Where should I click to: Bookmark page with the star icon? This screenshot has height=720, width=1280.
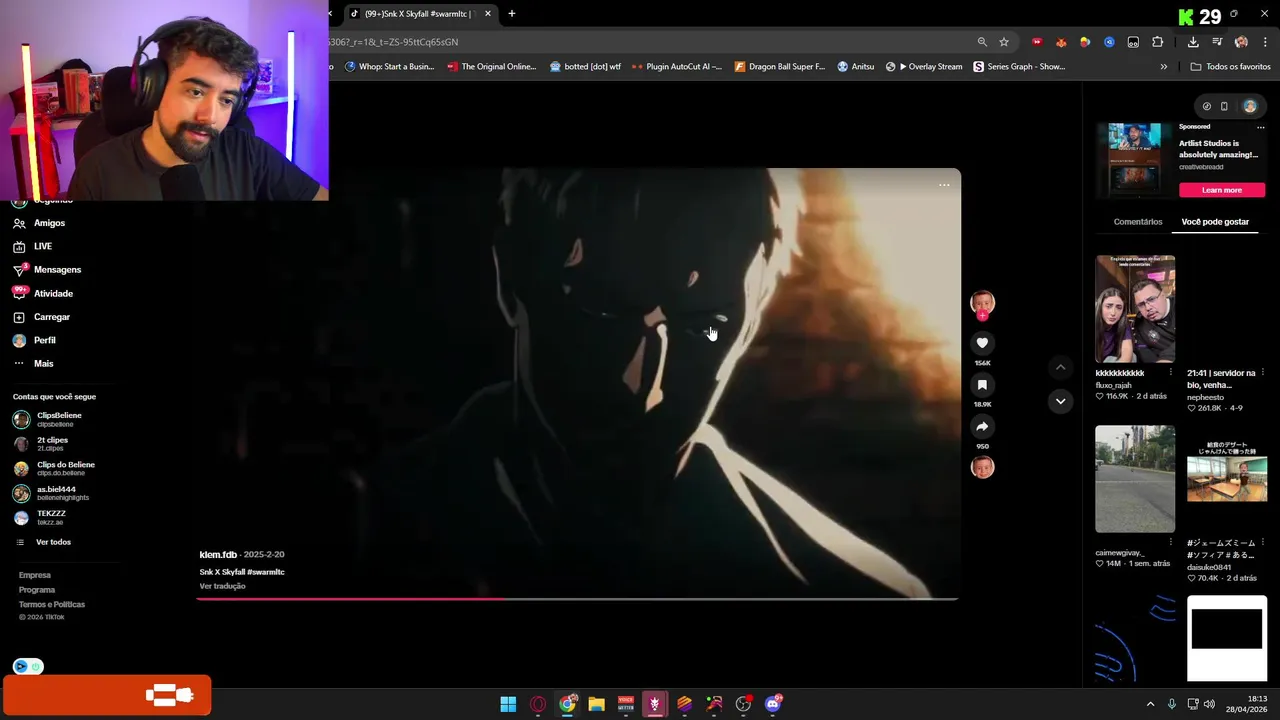(1004, 42)
